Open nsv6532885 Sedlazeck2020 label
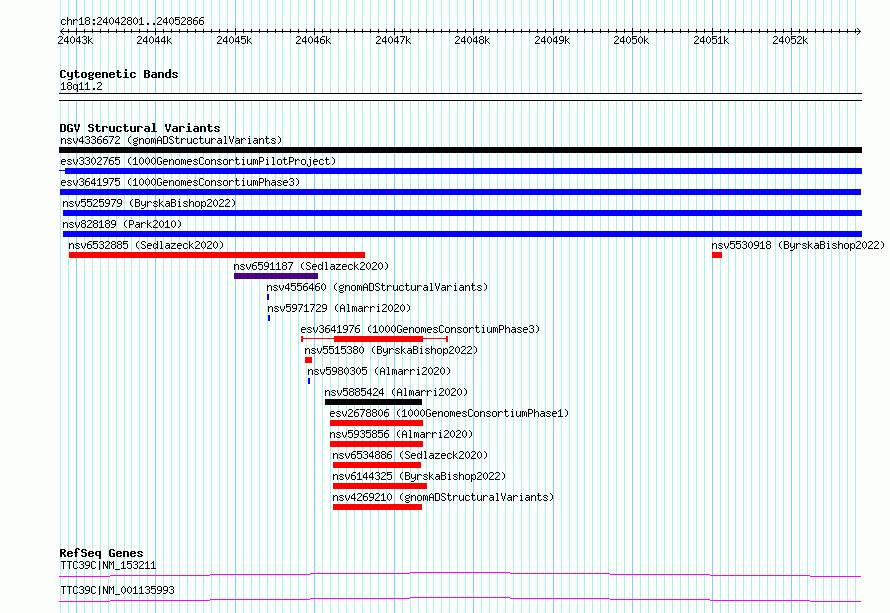 click(x=146, y=245)
